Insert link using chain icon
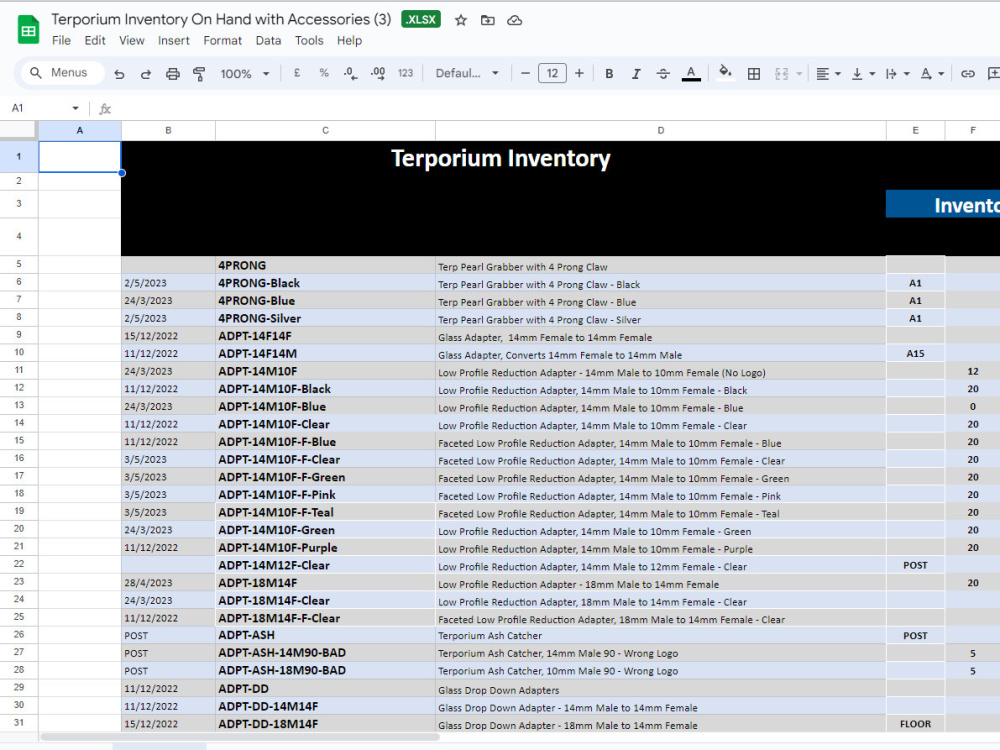Image resolution: width=1000 pixels, height=750 pixels. tap(967, 73)
